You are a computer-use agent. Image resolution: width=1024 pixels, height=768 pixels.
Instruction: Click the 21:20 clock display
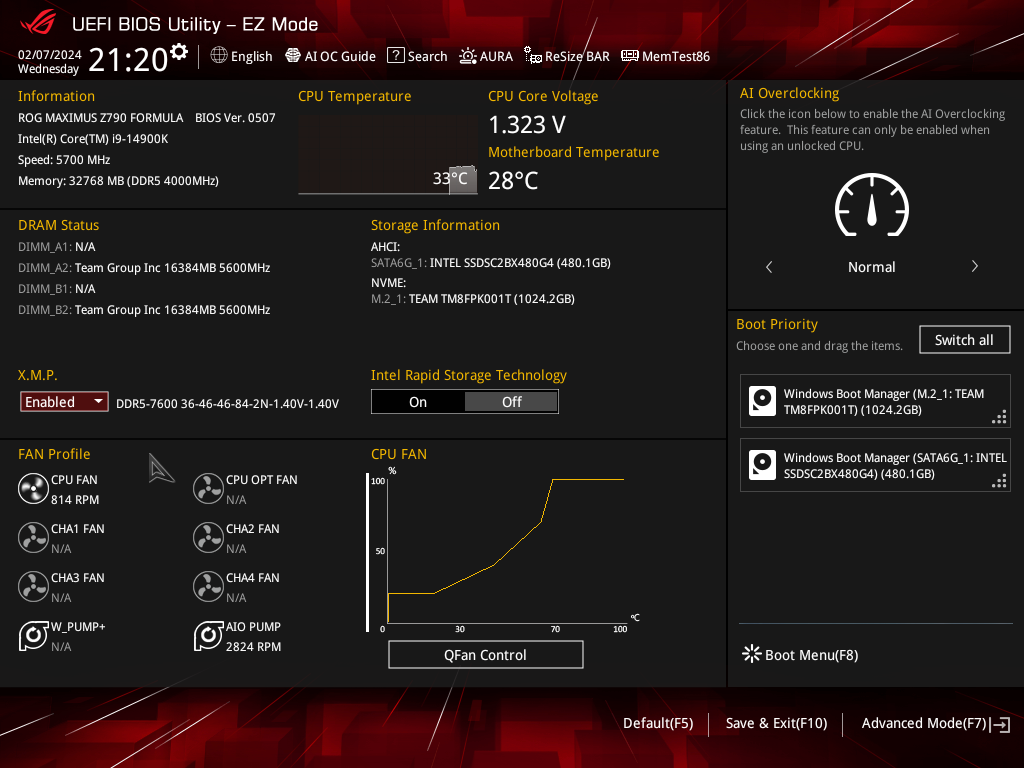point(128,59)
